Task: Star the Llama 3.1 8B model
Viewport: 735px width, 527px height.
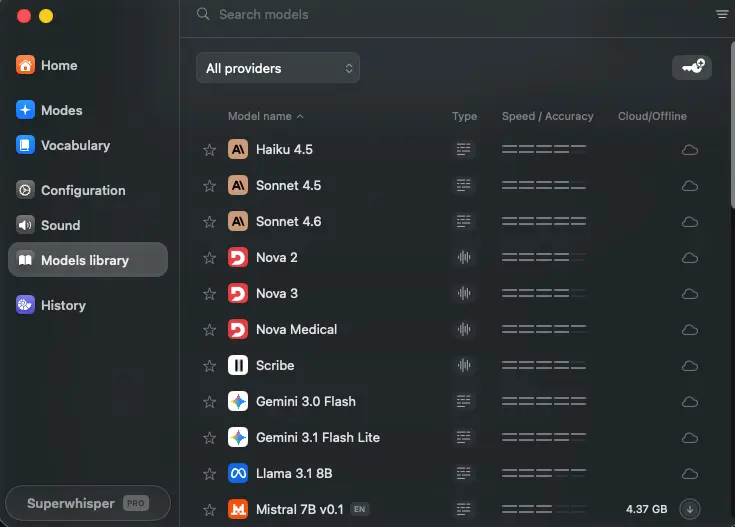Action: [210, 474]
